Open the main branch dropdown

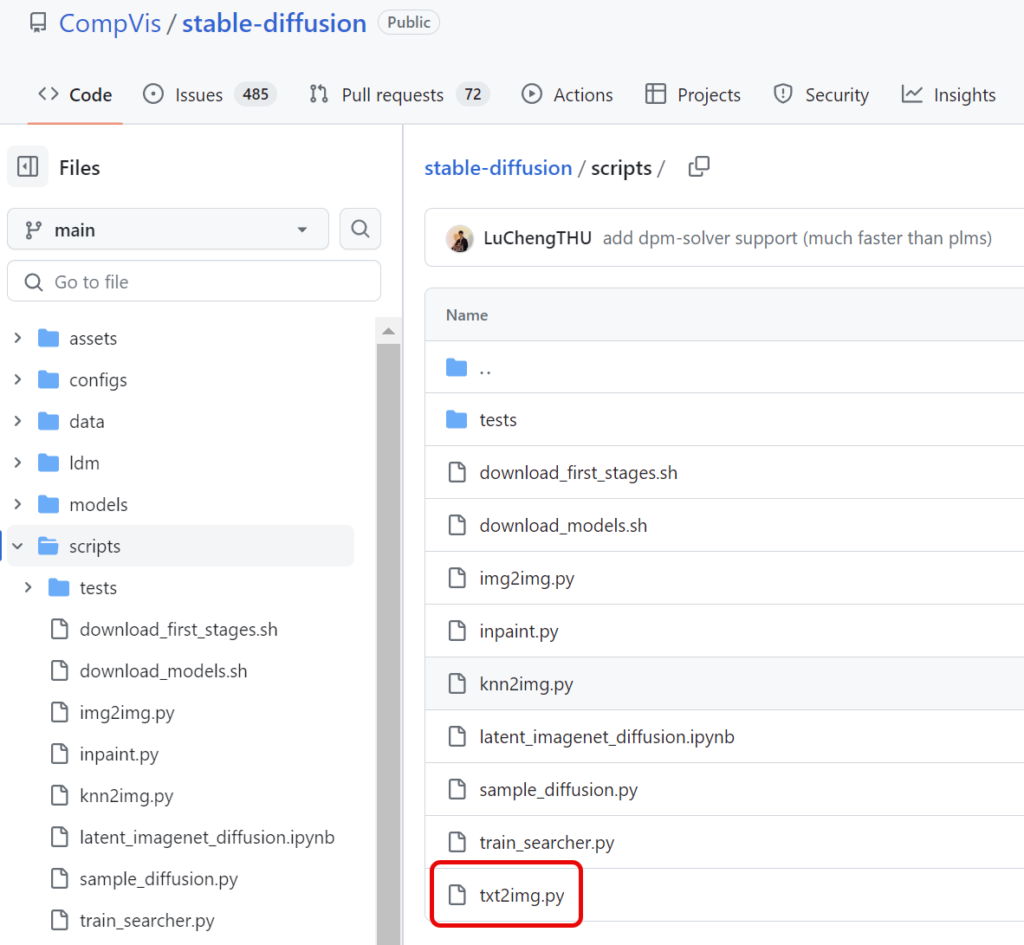pyautogui.click(x=167, y=229)
